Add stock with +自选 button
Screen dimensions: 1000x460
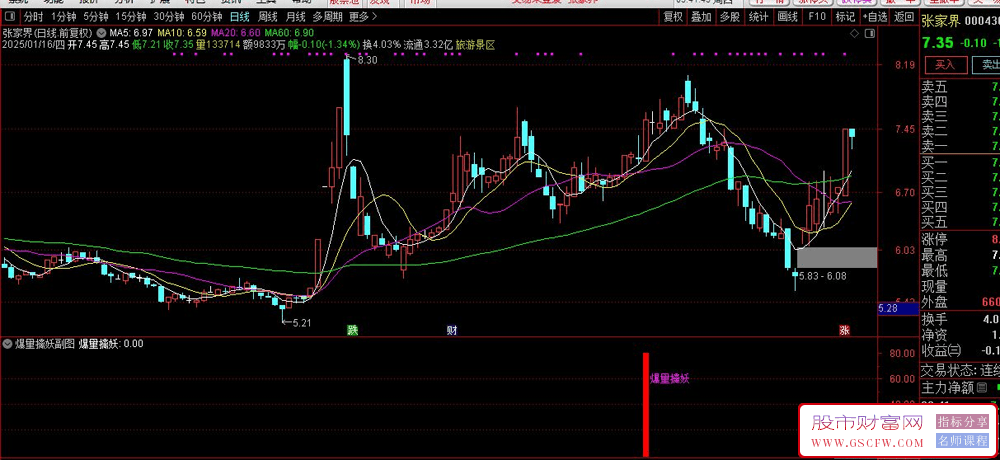pyautogui.click(x=874, y=17)
